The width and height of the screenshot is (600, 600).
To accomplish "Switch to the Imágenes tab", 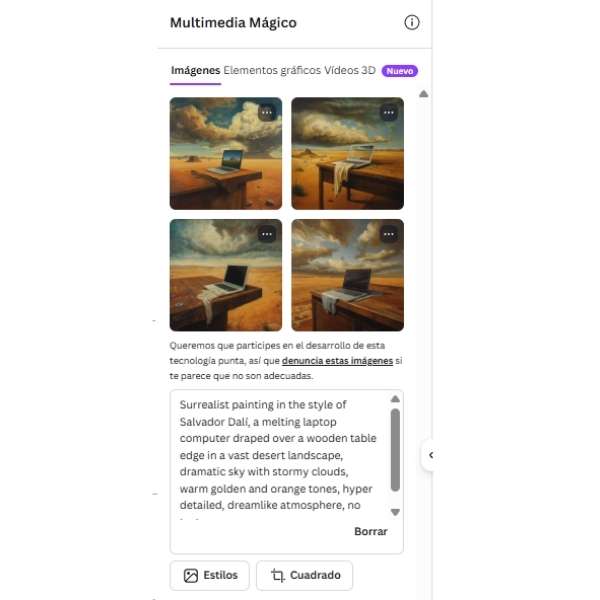I will [x=195, y=70].
